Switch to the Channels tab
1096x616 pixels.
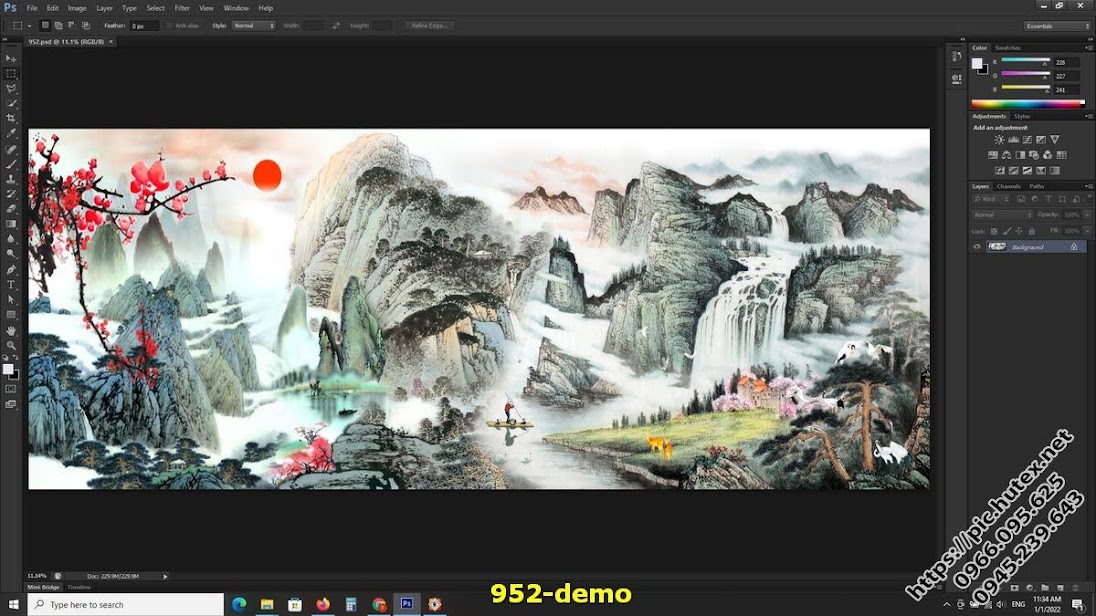click(1009, 187)
